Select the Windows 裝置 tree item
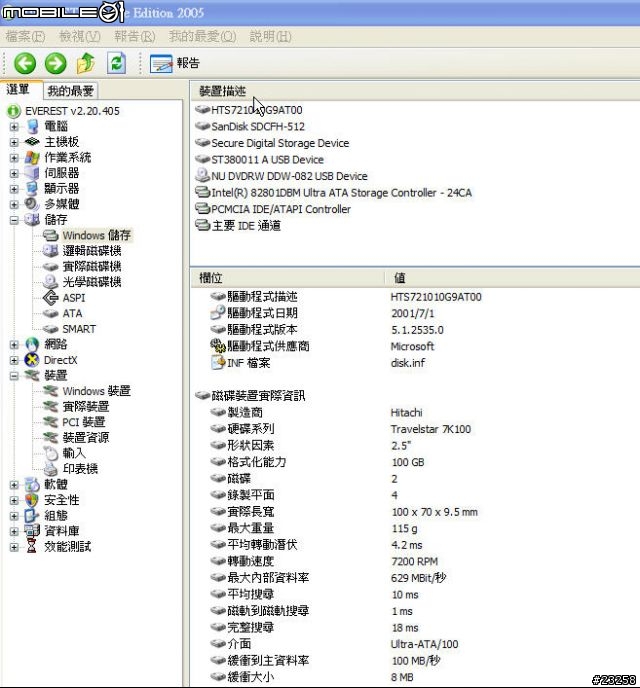640x688 pixels. [x=97, y=391]
